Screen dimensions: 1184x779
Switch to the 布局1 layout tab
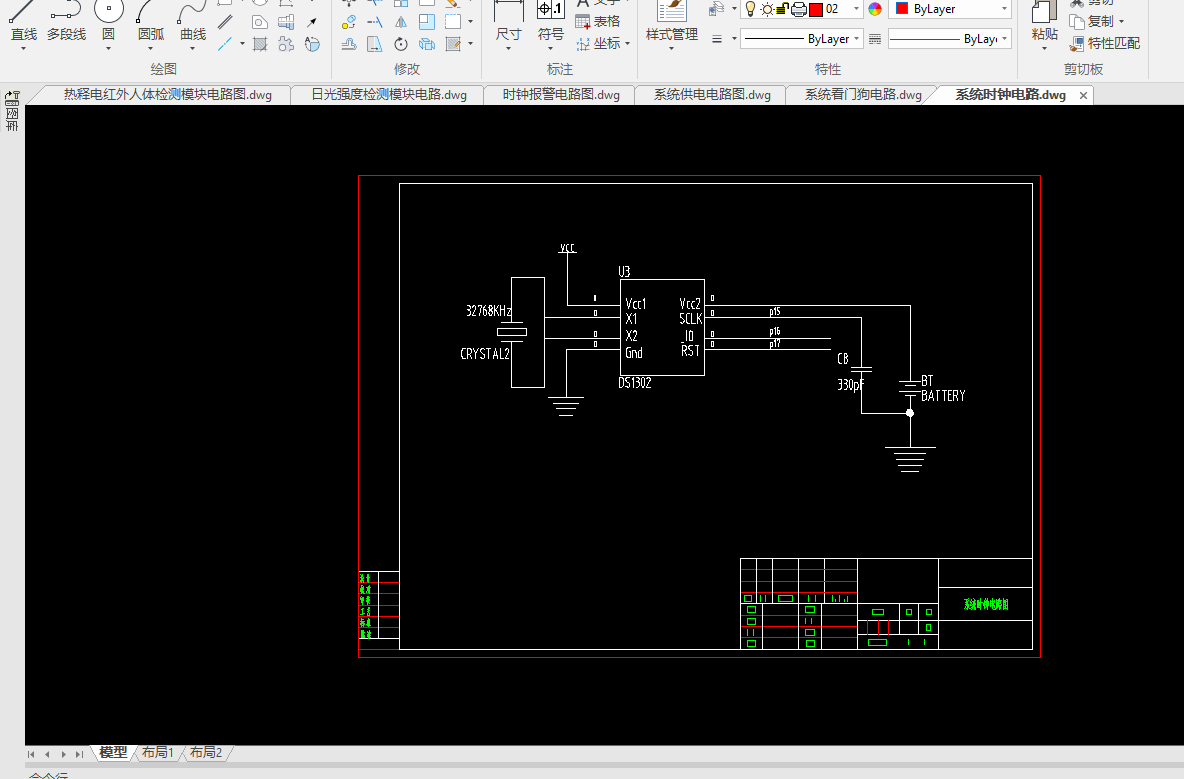tap(157, 753)
